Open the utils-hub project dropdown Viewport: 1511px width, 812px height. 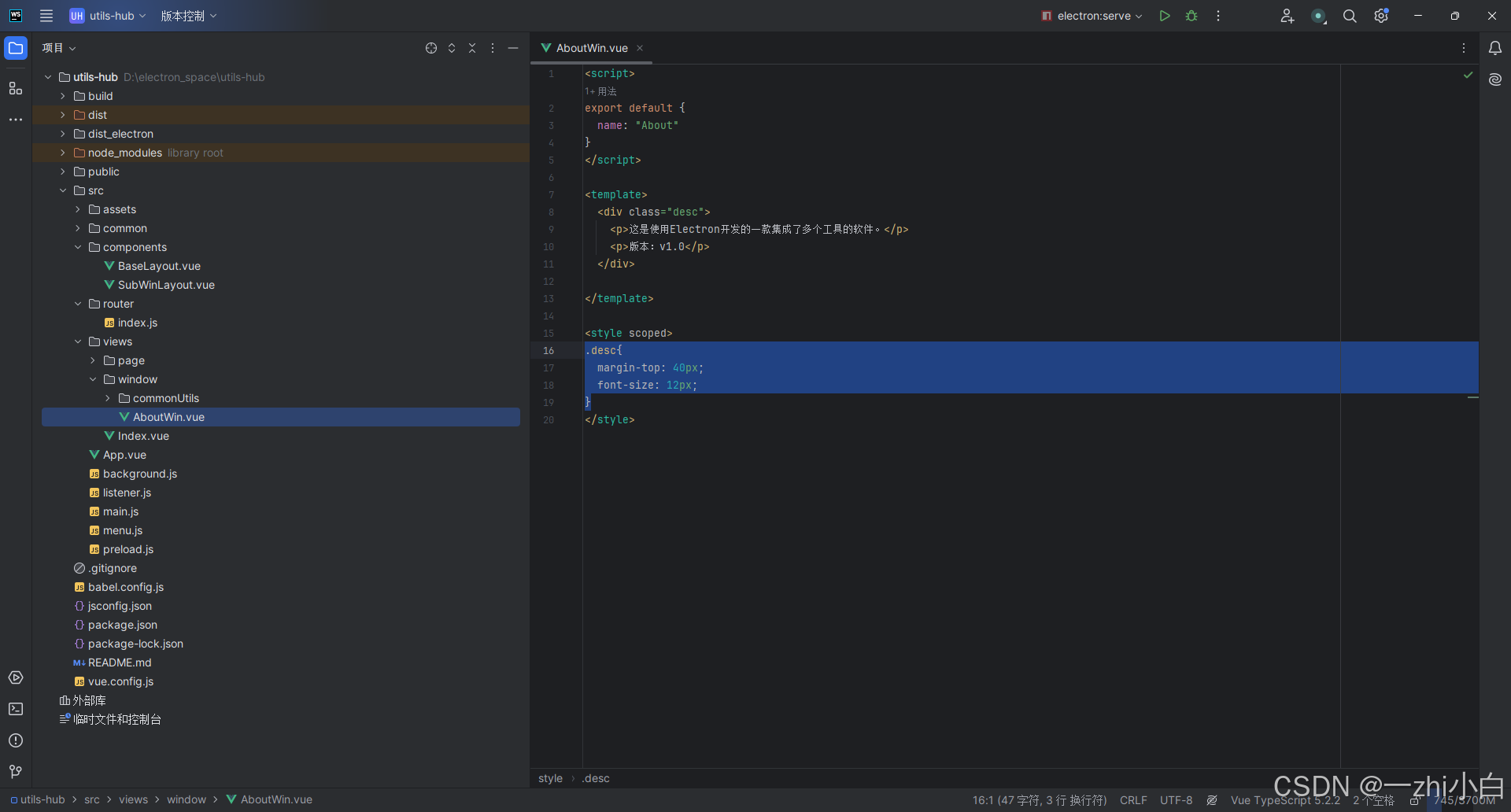pos(108,16)
